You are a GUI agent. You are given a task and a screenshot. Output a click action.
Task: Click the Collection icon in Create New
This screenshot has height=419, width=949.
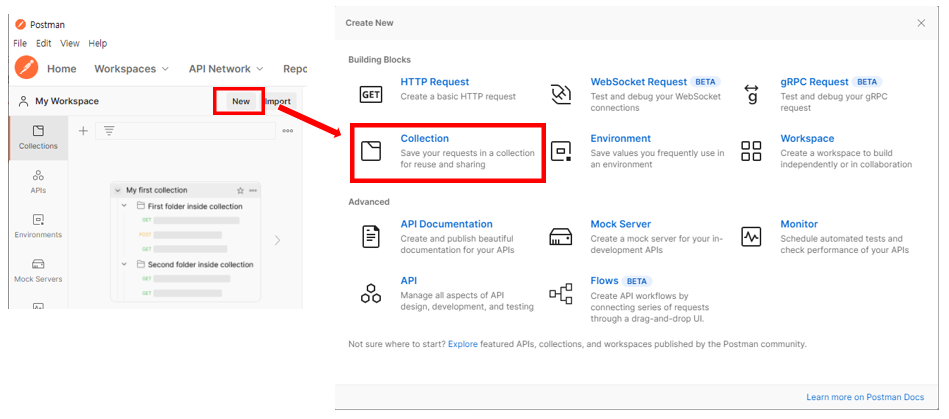(x=370, y=151)
